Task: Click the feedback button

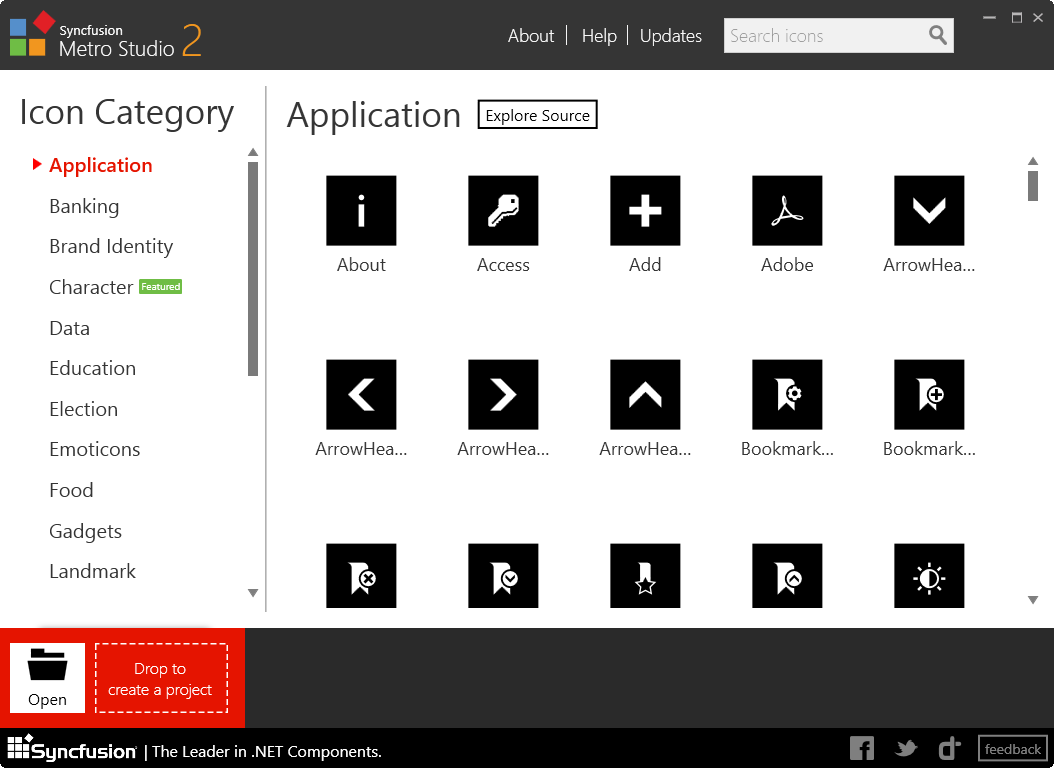Action: (x=1012, y=748)
